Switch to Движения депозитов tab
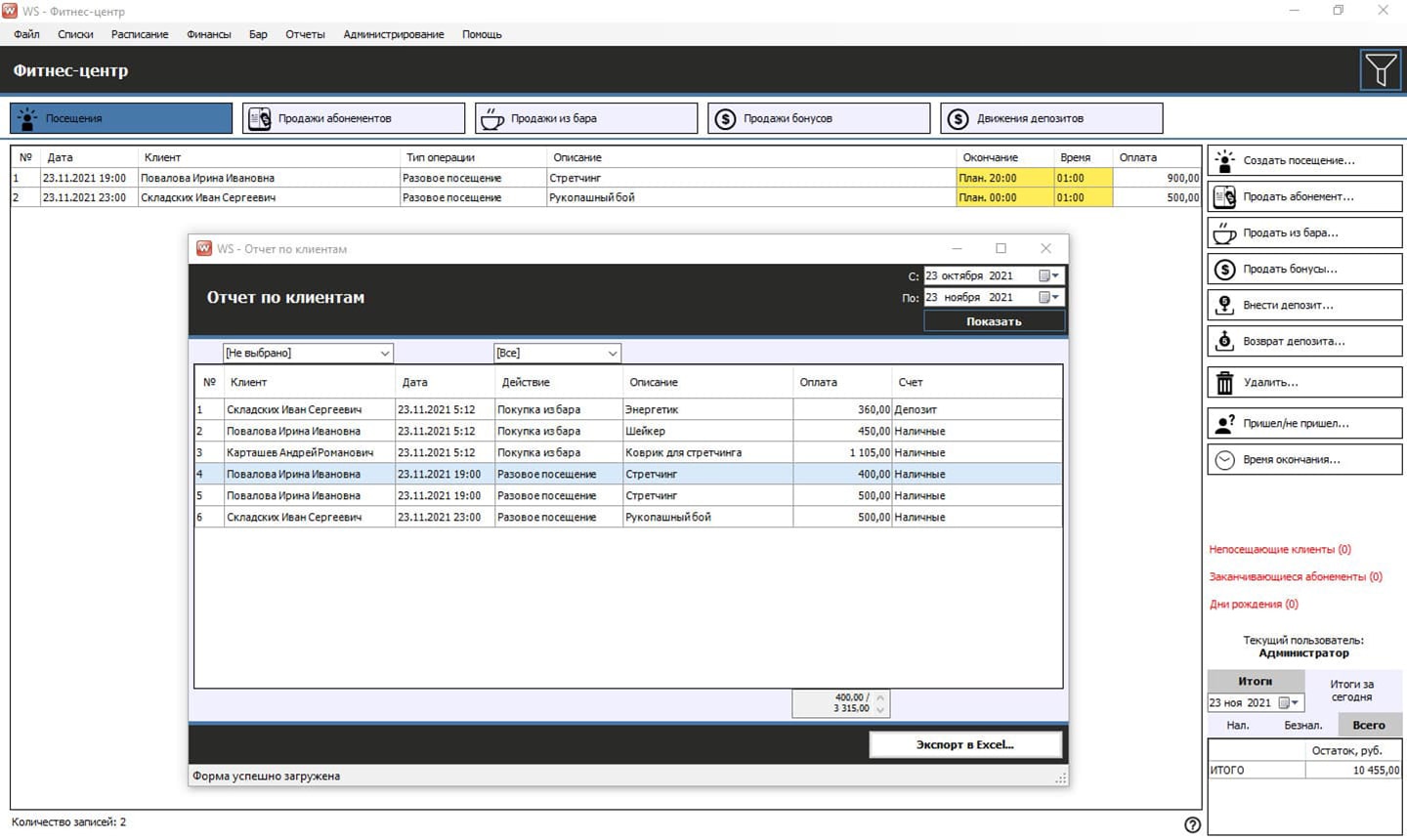This screenshot has width=1407, height=840. [x=1051, y=118]
